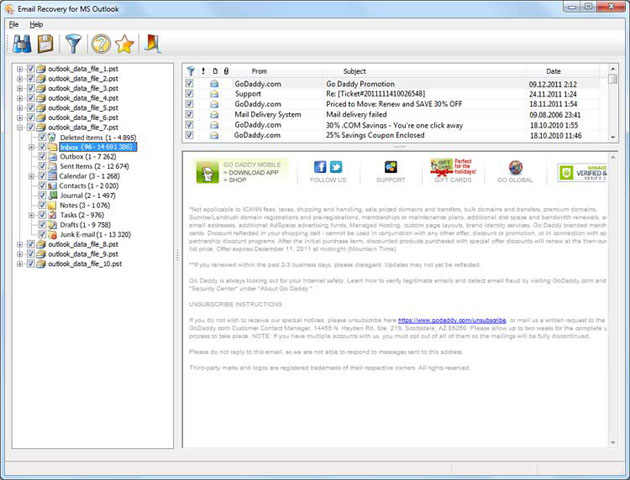Click Facebook icon in email preview
Viewport: 630px width, 480px height.
(x=320, y=167)
